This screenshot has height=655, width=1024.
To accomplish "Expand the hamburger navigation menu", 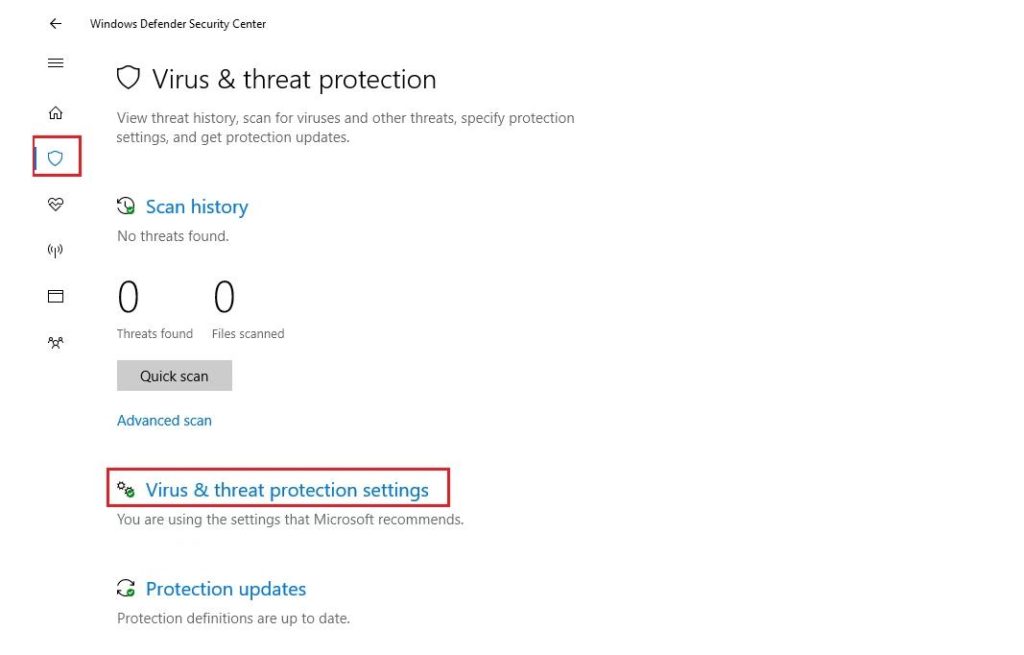I will pyautogui.click(x=56, y=63).
